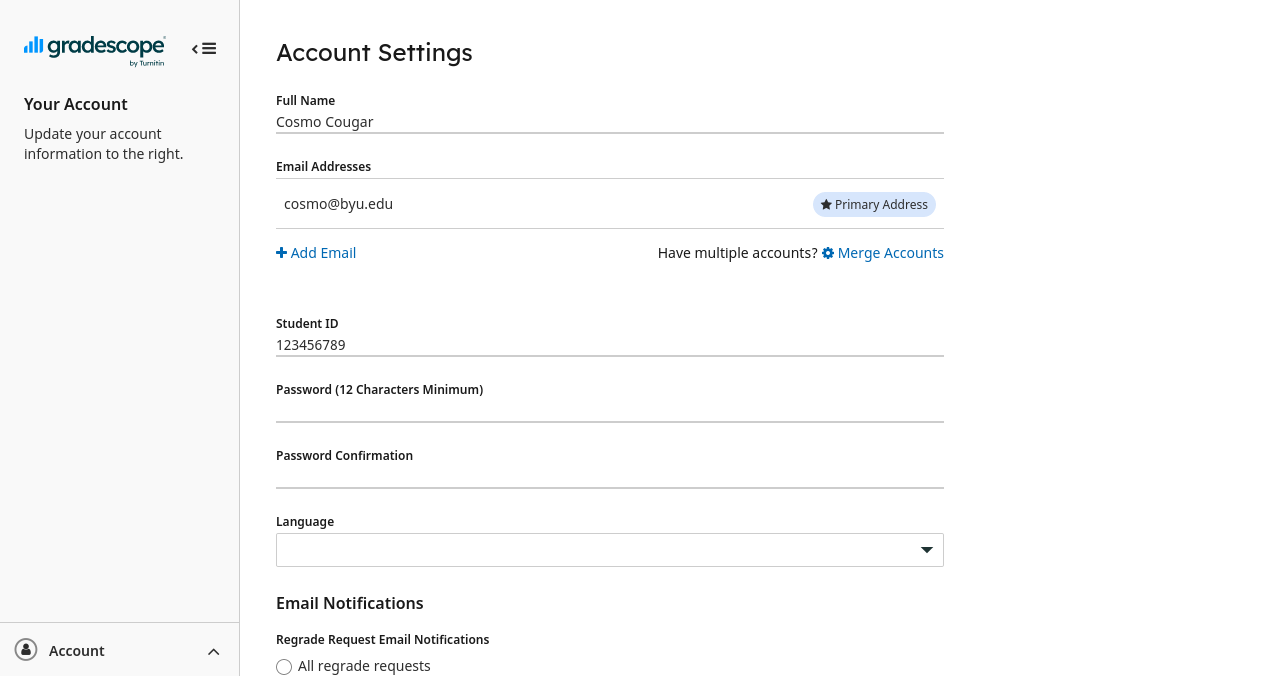Click the Primary Address badge

(x=874, y=204)
